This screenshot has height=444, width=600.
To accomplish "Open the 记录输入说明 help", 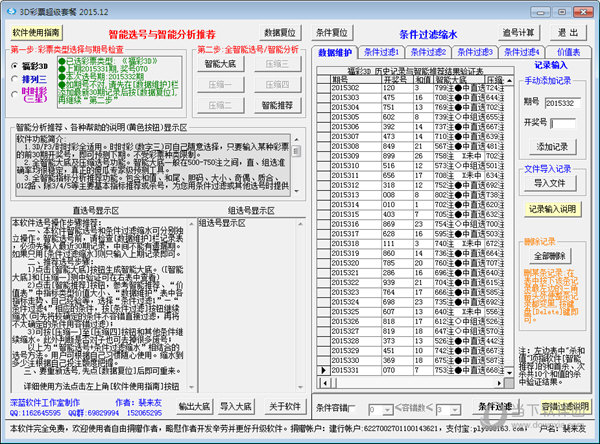I will (x=552, y=209).
